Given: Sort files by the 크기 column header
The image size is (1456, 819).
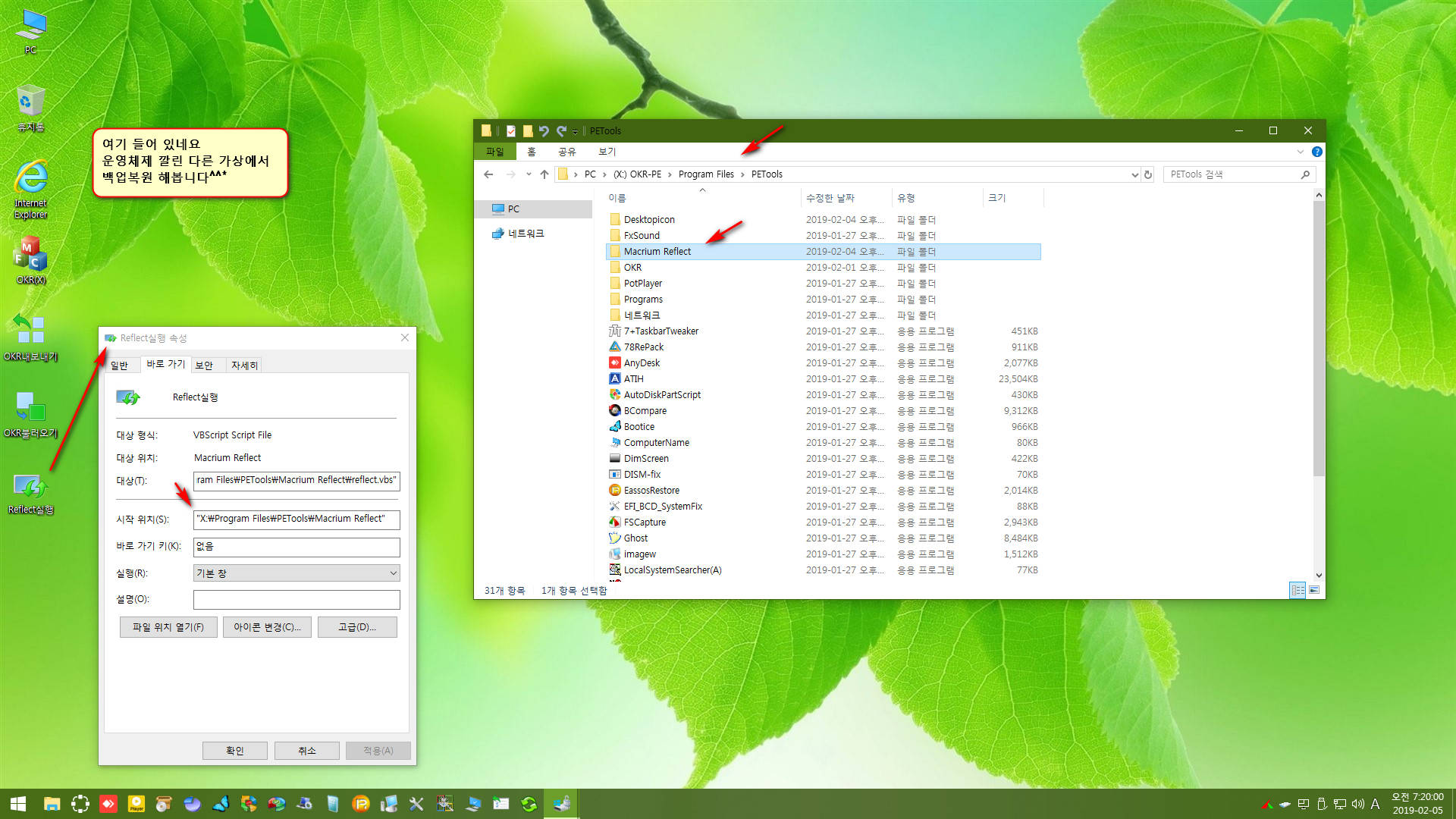Looking at the screenshot, I should click(1013, 198).
